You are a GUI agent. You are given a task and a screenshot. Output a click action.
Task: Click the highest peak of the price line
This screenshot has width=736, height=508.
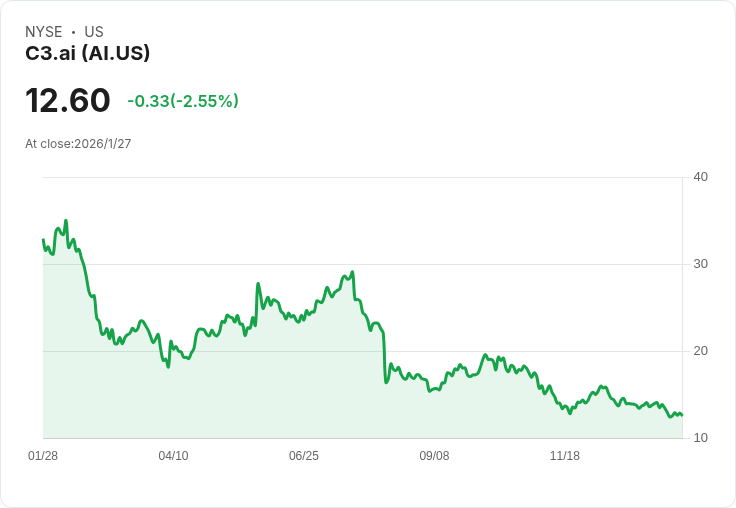[x=66, y=221]
